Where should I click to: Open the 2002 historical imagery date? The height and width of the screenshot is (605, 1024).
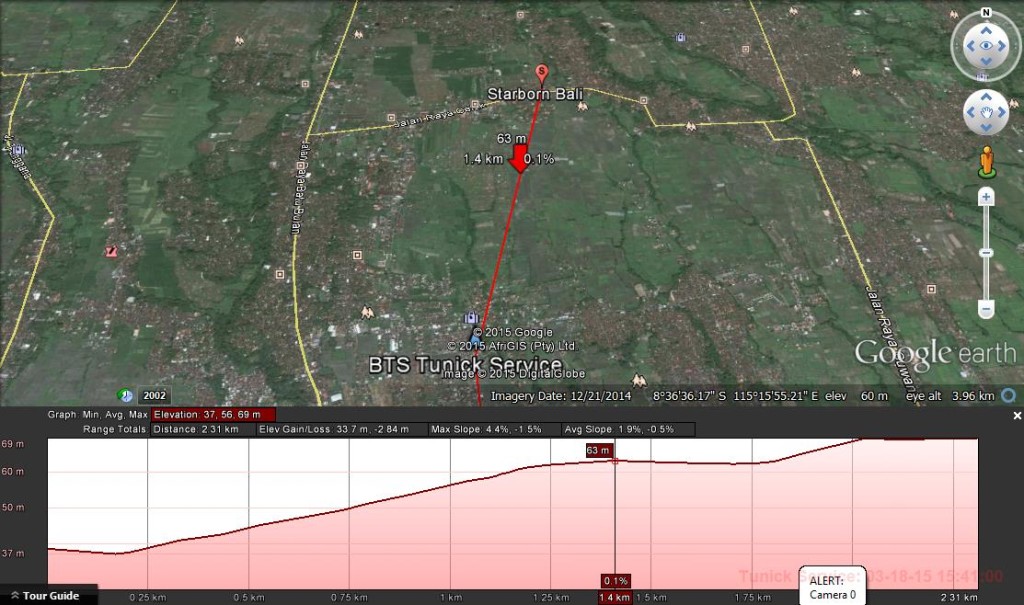click(x=154, y=395)
